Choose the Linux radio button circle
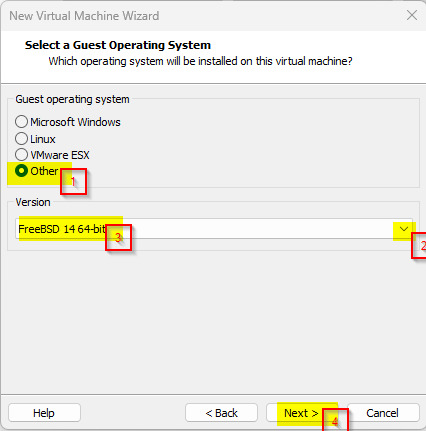Viewport: 426px width, 431px height. click(21, 138)
